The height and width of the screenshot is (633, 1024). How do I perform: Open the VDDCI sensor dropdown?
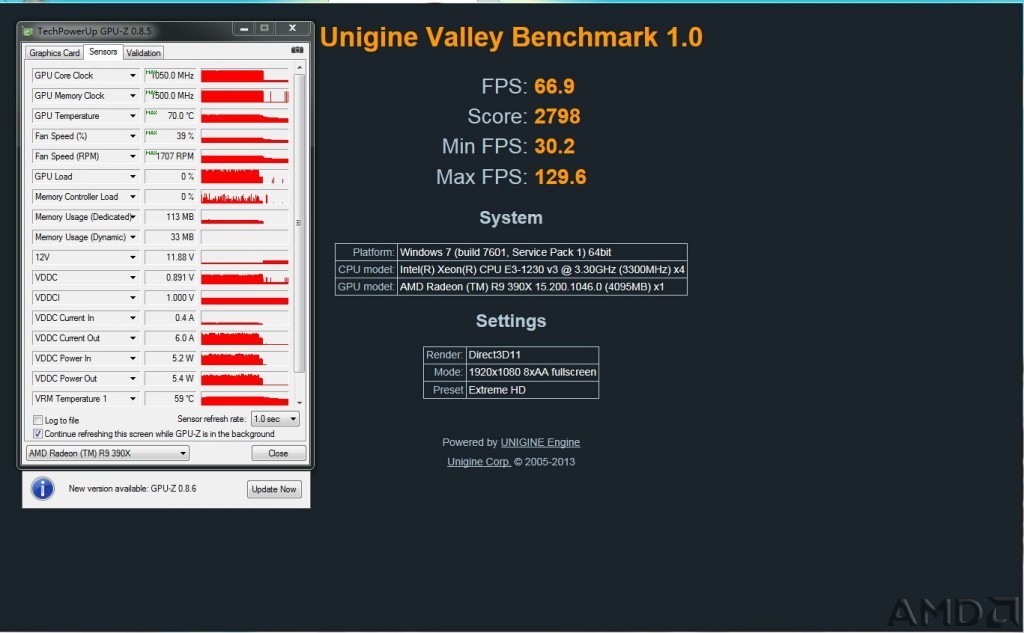[133, 298]
